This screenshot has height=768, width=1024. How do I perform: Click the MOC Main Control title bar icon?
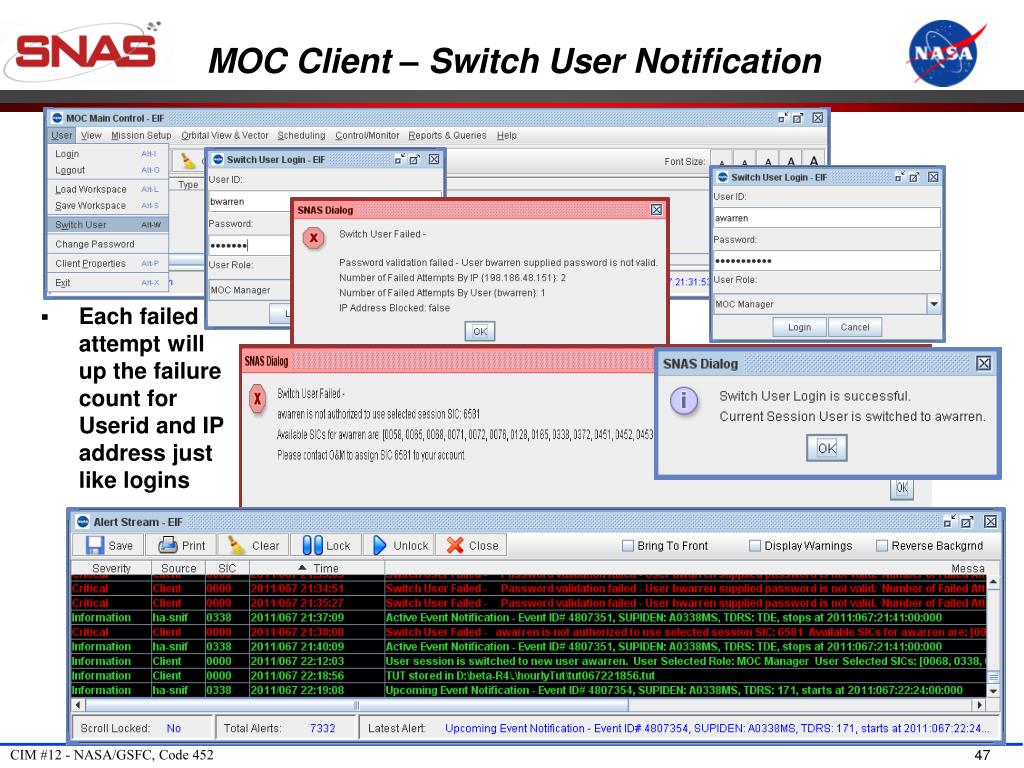point(57,118)
